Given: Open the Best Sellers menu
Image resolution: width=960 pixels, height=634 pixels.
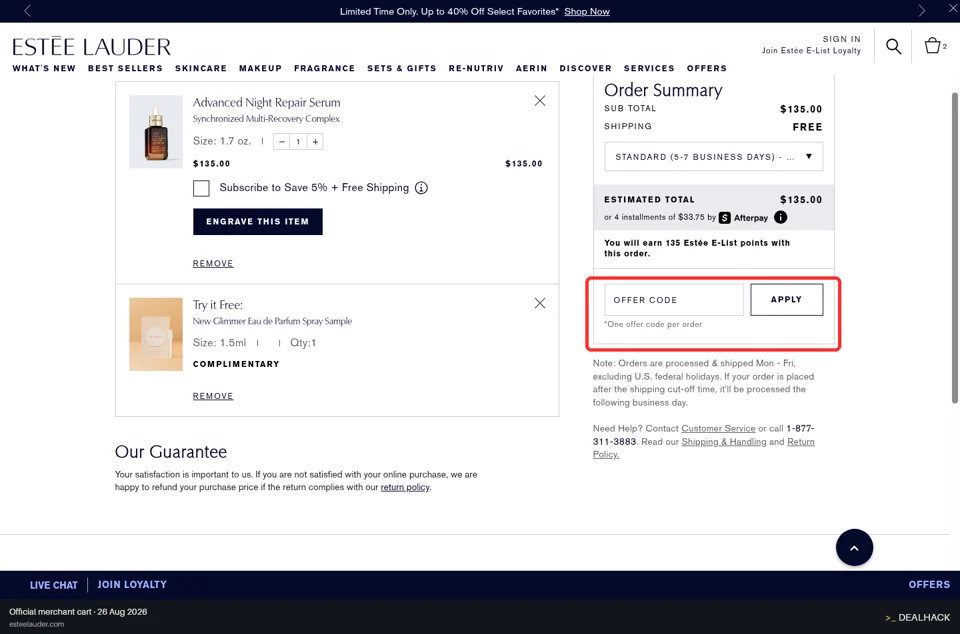Looking at the screenshot, I should (125, 69).
